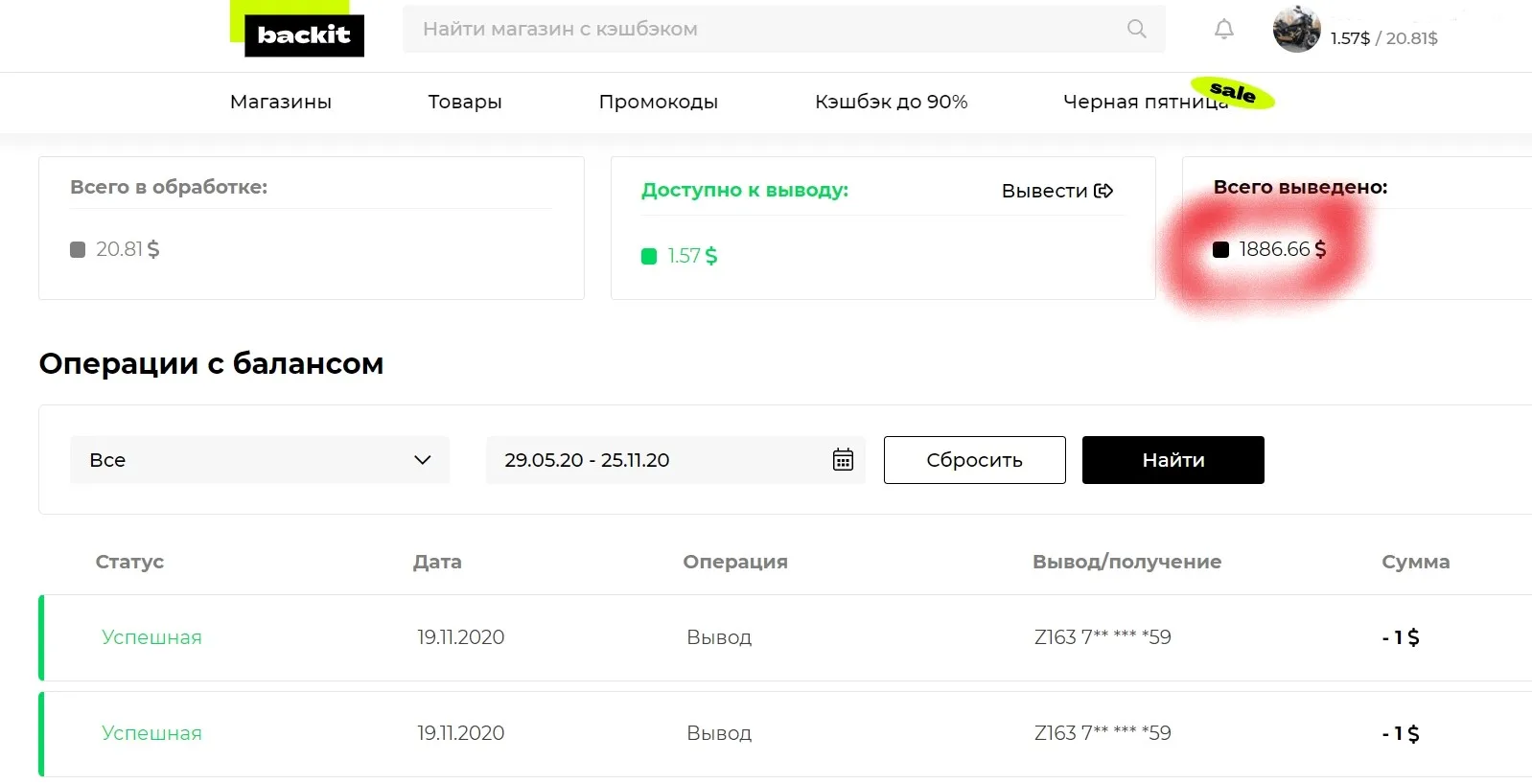Open the date range picker field
Screen dimensions: 1532x784
click(x=662, y=460)
